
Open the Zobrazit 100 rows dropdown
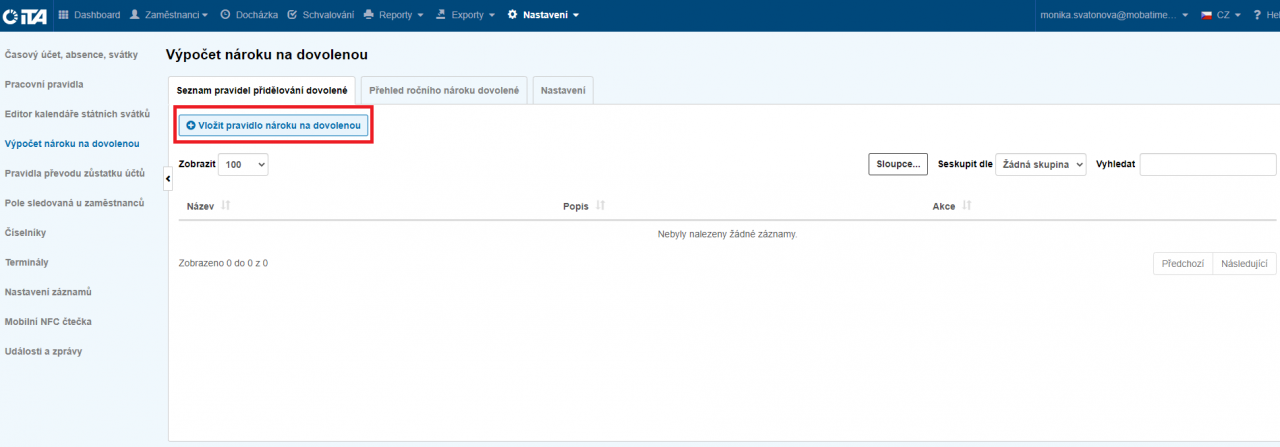243,164
